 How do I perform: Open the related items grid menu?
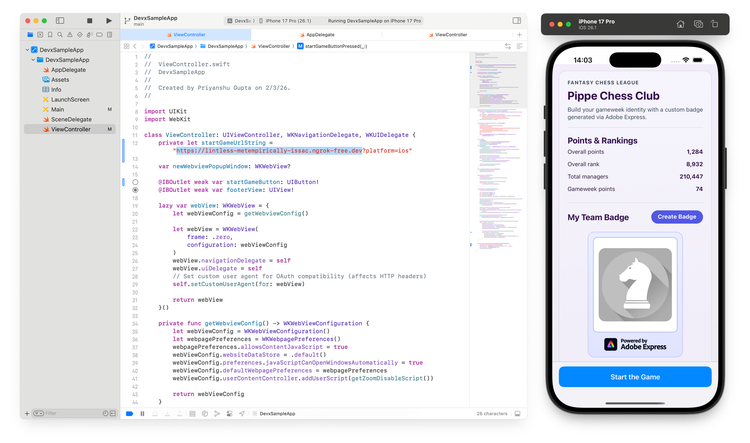click(x=126, y=46)
